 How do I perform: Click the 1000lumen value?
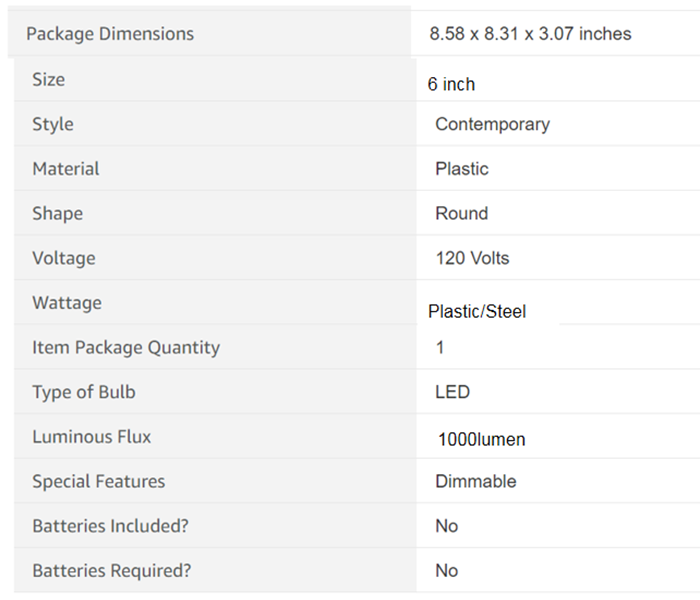click(481, 440)
